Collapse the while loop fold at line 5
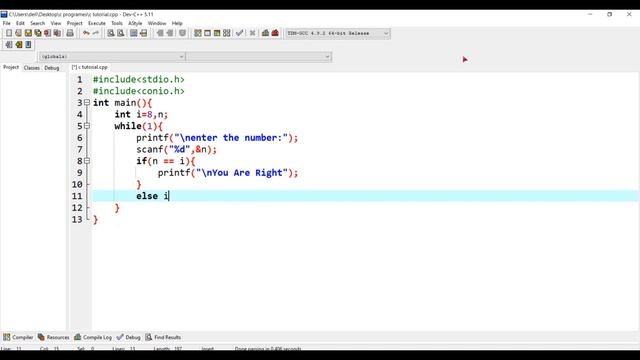 point(87,126)
